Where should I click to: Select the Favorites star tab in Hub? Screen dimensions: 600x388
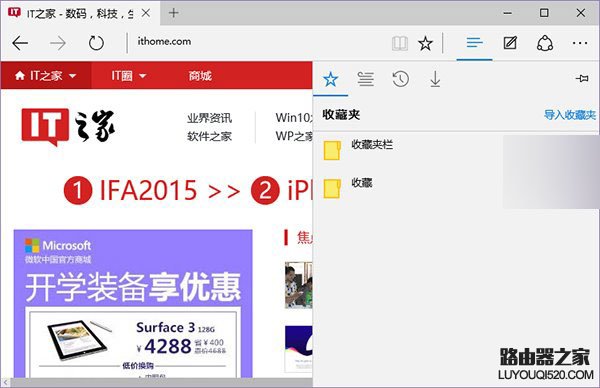pos(331,79)
